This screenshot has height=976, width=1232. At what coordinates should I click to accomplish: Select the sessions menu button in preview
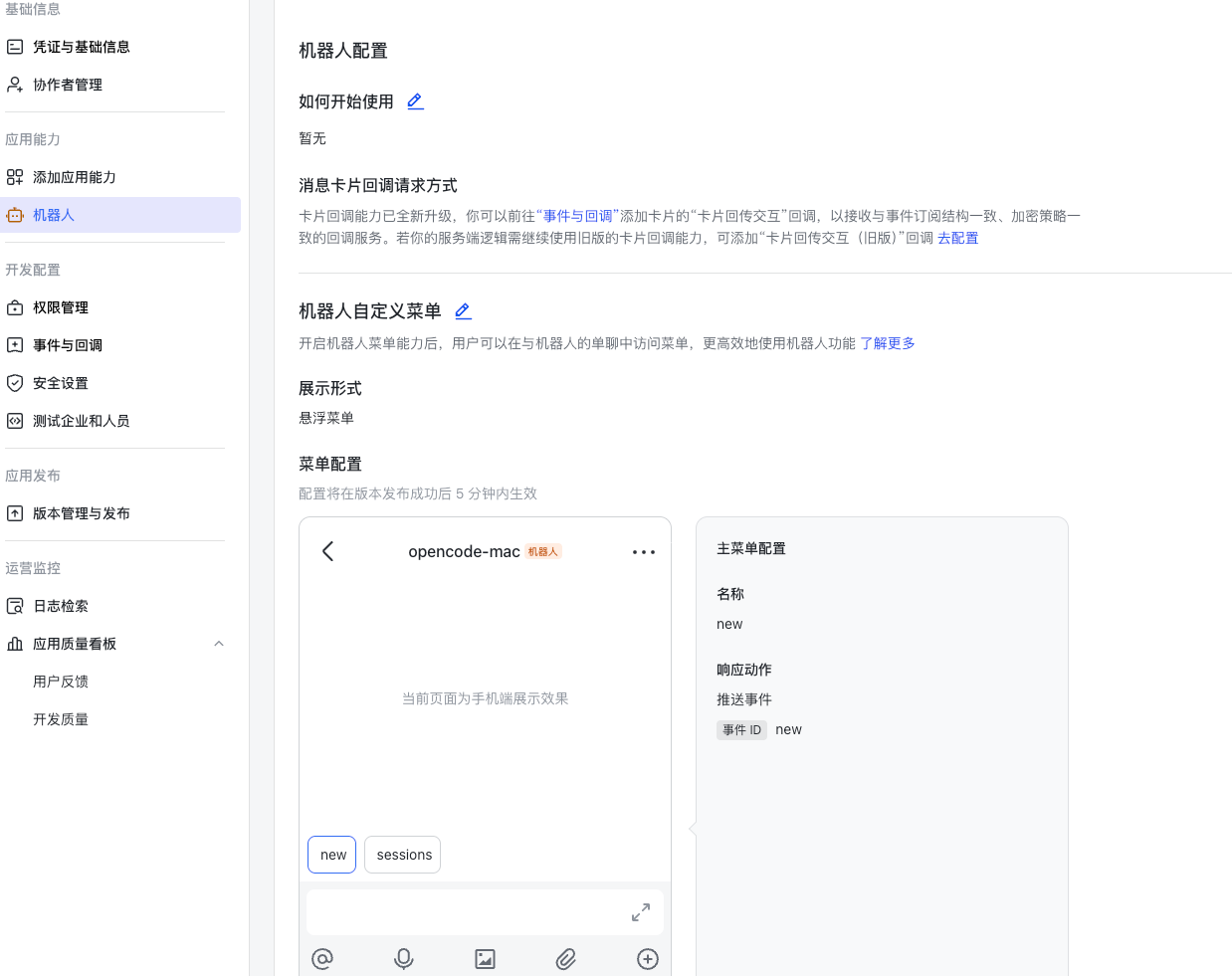(403, 855)
